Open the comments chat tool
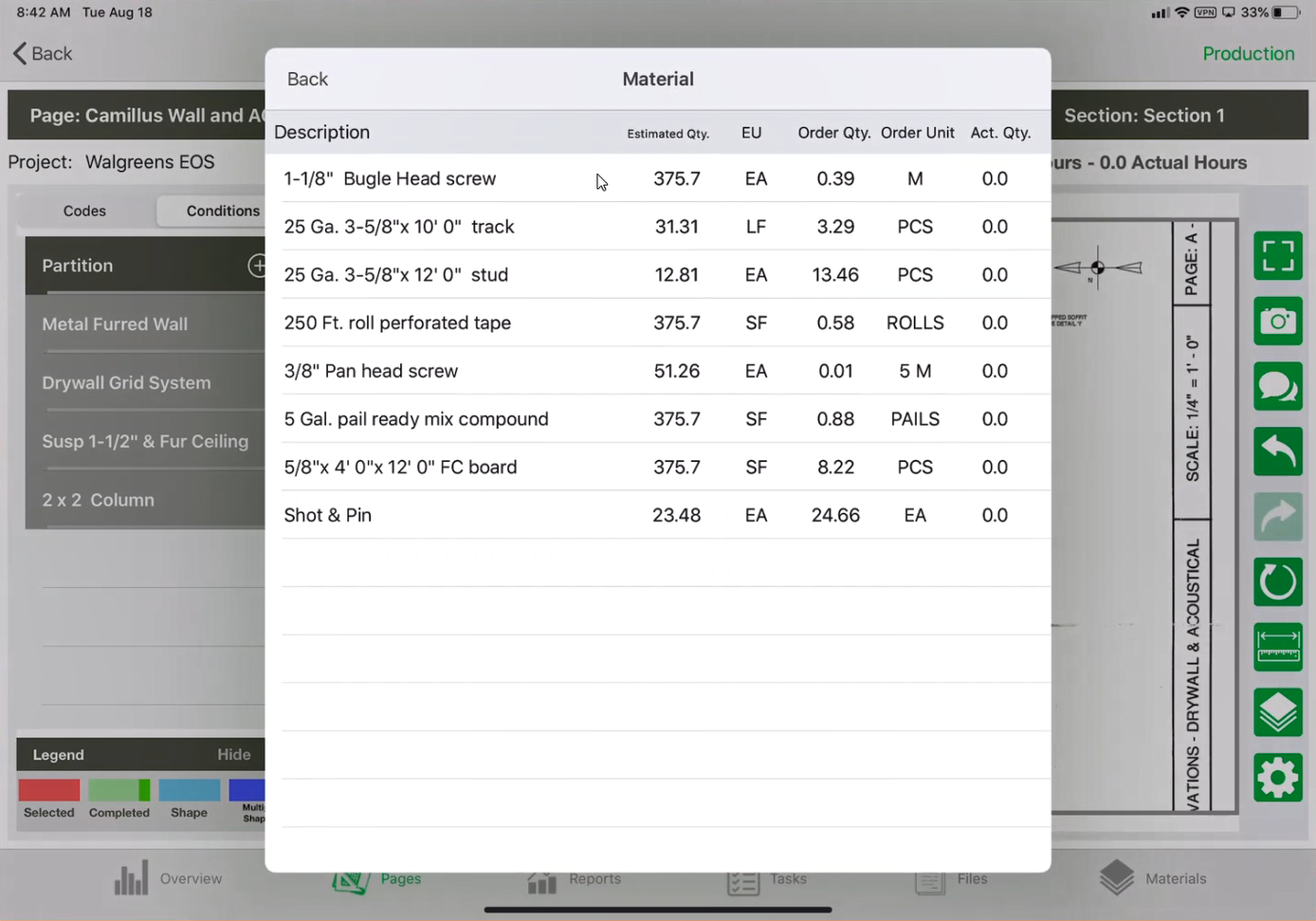This screenshot has height=921, width=1316. (x=1277, y=387)
